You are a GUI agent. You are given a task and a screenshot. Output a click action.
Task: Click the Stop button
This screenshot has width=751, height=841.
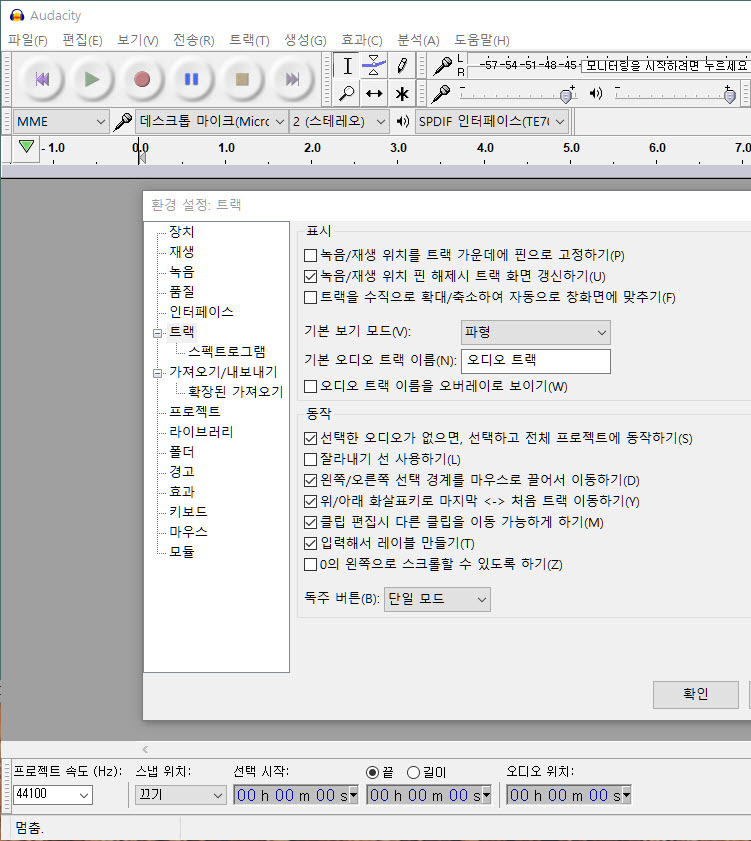pyautogui.click(x=242, y=79)
